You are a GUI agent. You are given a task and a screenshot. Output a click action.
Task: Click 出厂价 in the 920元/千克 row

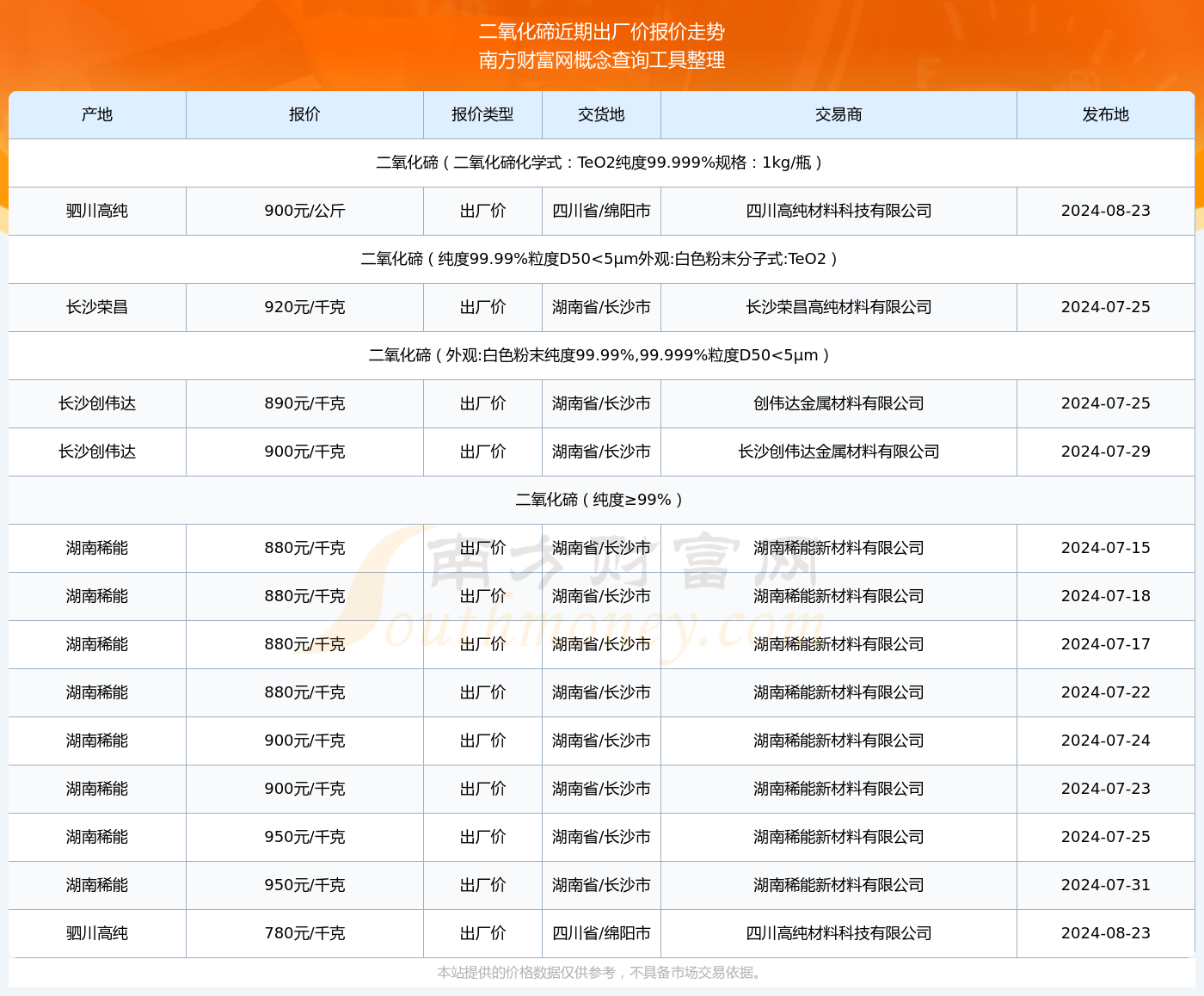coord(482,307)
